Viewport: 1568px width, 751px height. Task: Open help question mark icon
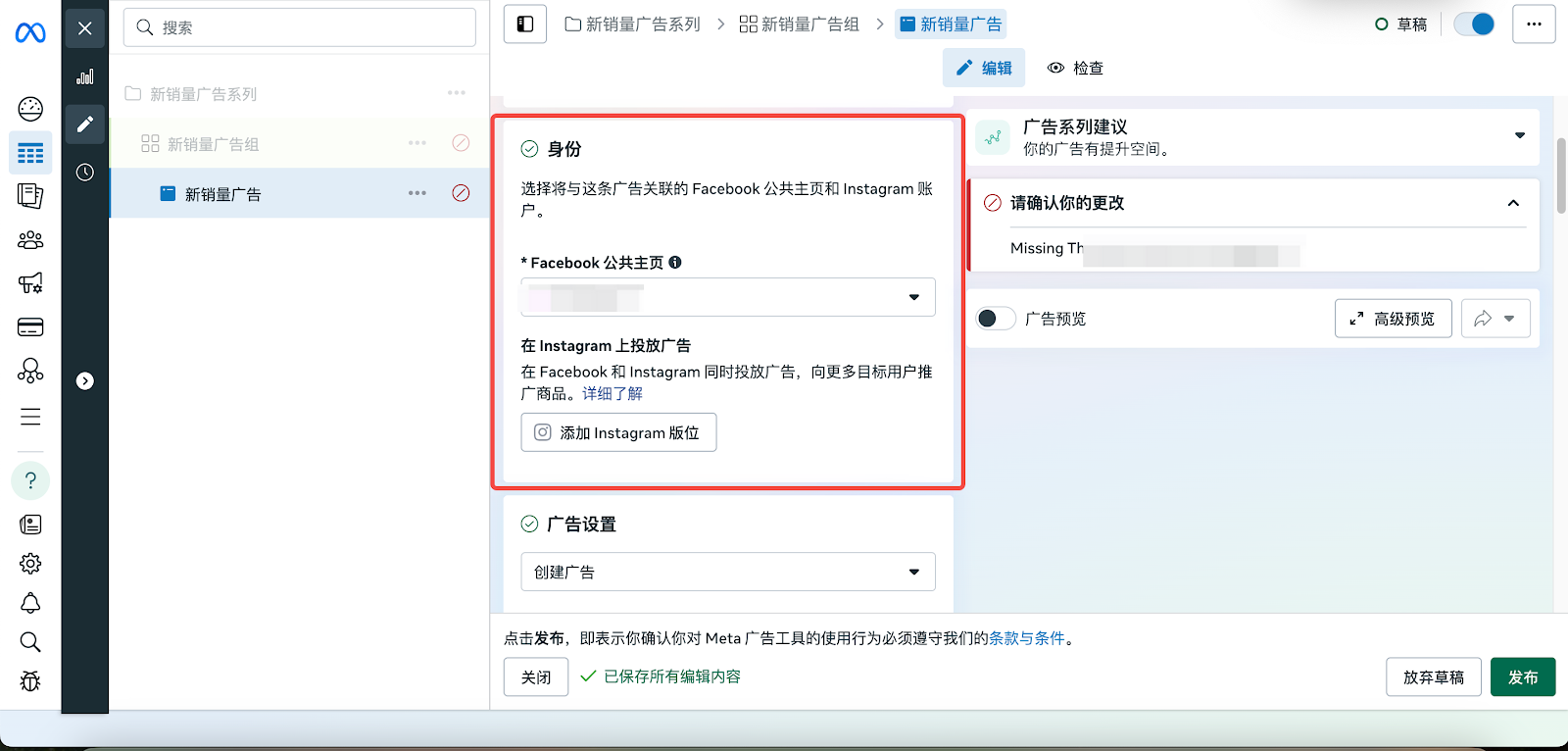click(30, 480)
